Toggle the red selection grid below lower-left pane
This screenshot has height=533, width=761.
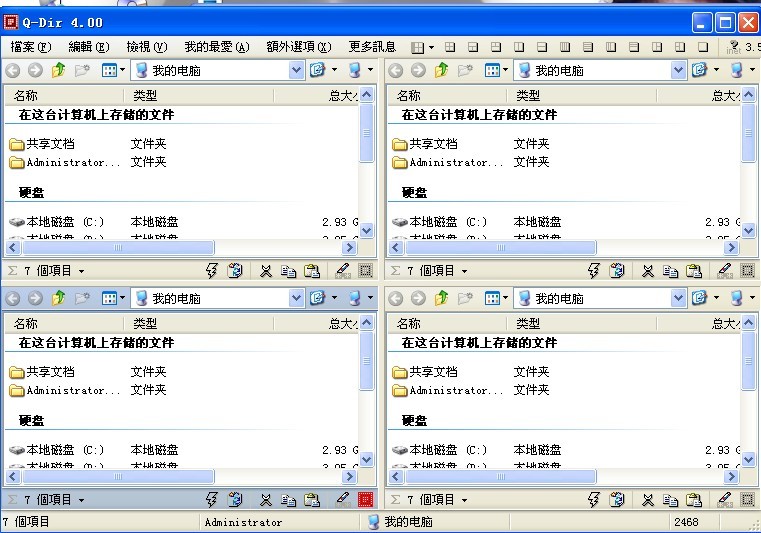pyautogui.click(x=365, y=500)
